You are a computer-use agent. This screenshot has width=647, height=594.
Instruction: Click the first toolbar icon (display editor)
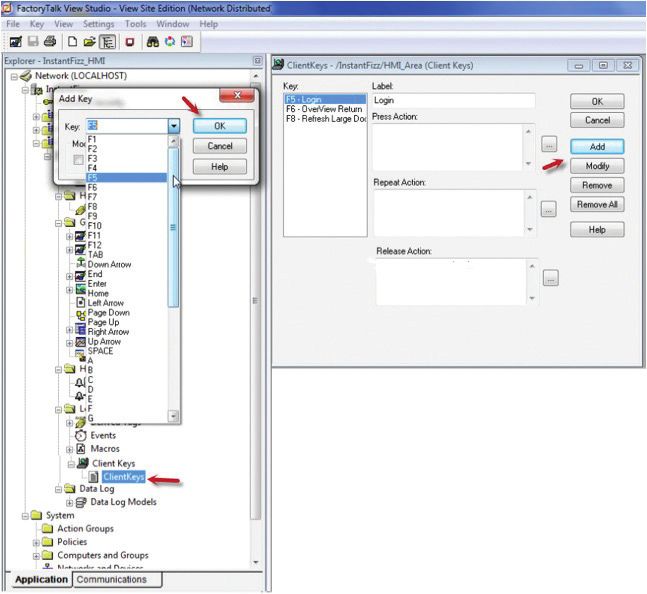click(16, 42)
